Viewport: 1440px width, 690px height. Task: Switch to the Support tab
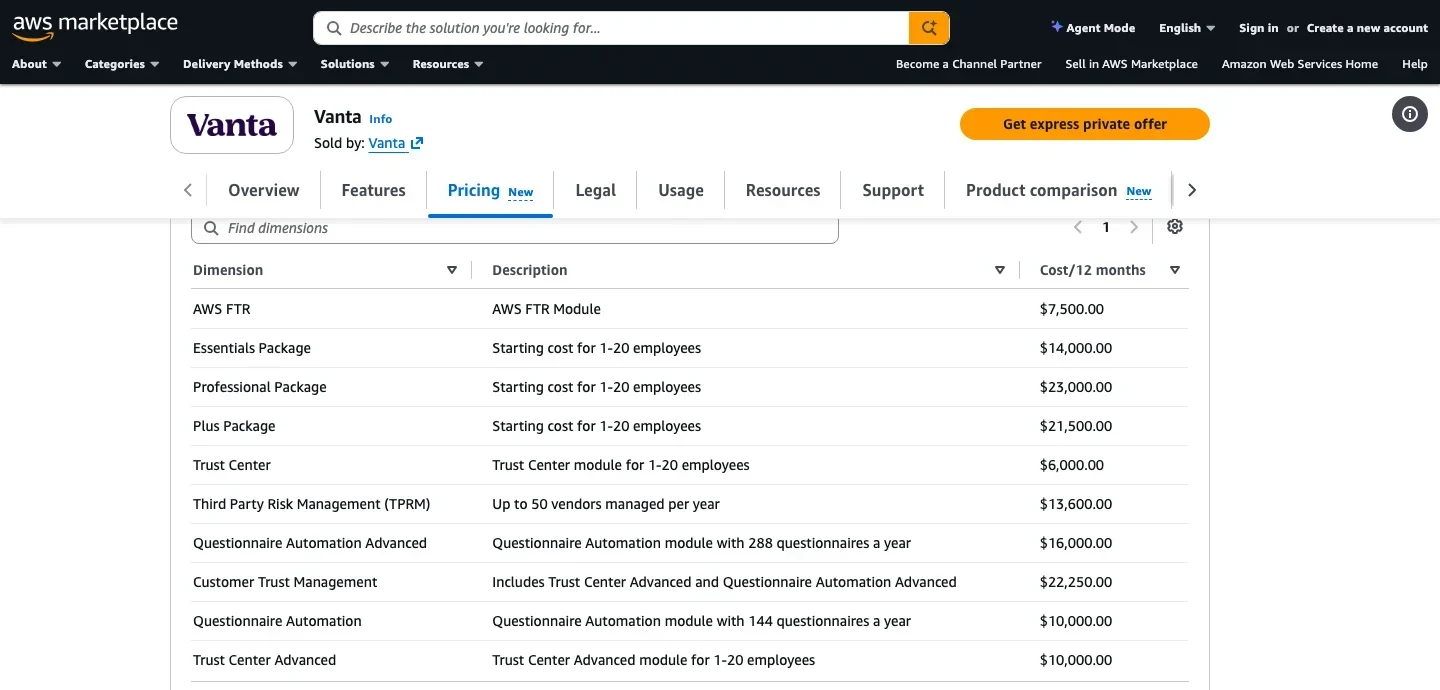(893, 190)
